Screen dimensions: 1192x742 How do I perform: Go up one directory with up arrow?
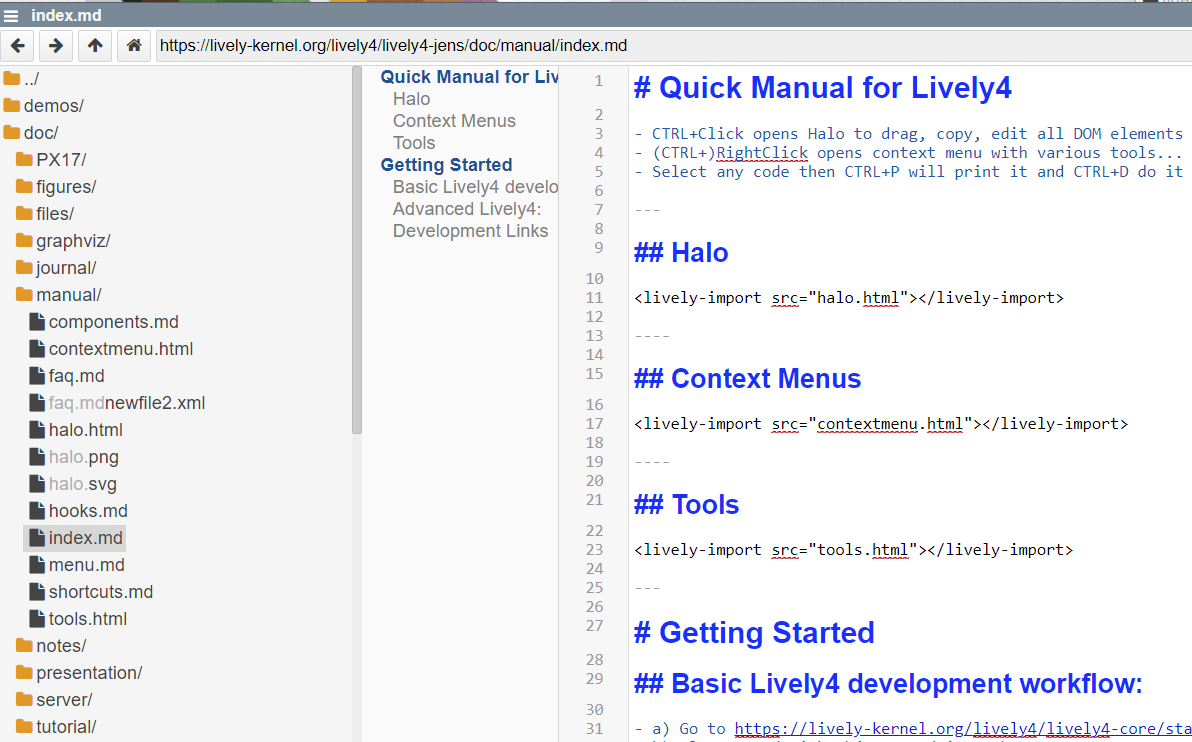point(94,45)
